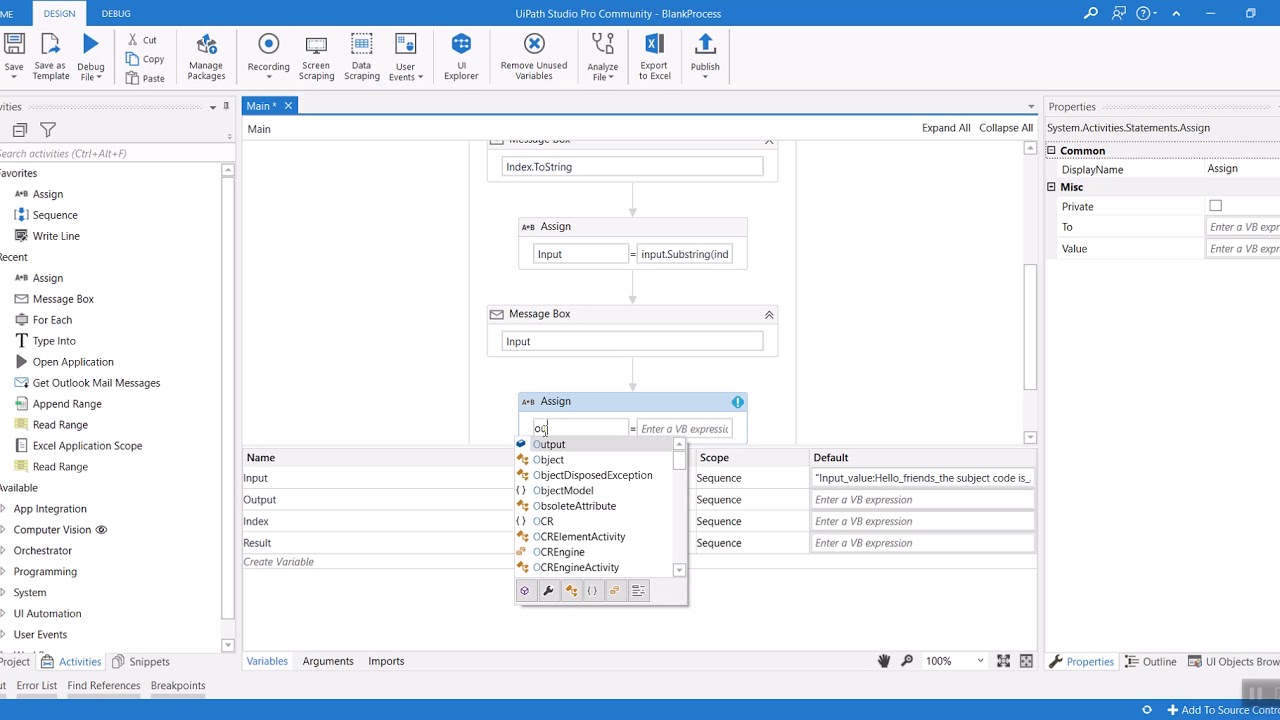Click collapse-all icon in Activities panel
This screenshot has height=720, width=1280.
point(19,130)
